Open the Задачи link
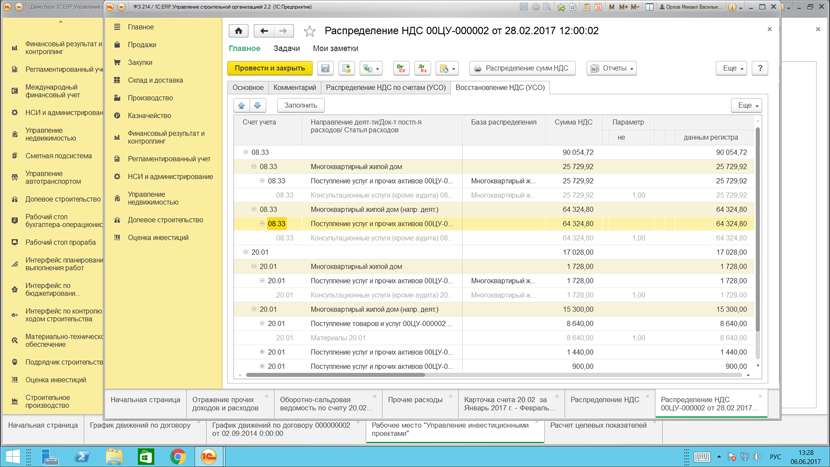Viewport: 830px width, 467px height. (286, 48)
